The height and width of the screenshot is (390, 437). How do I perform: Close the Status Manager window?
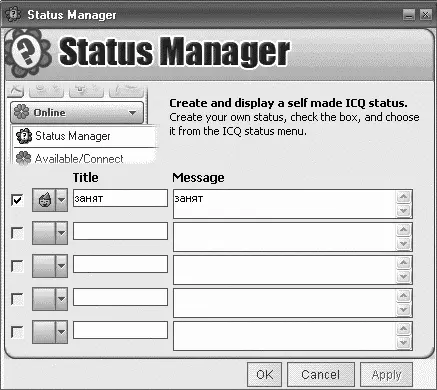(x=426, y=15)
